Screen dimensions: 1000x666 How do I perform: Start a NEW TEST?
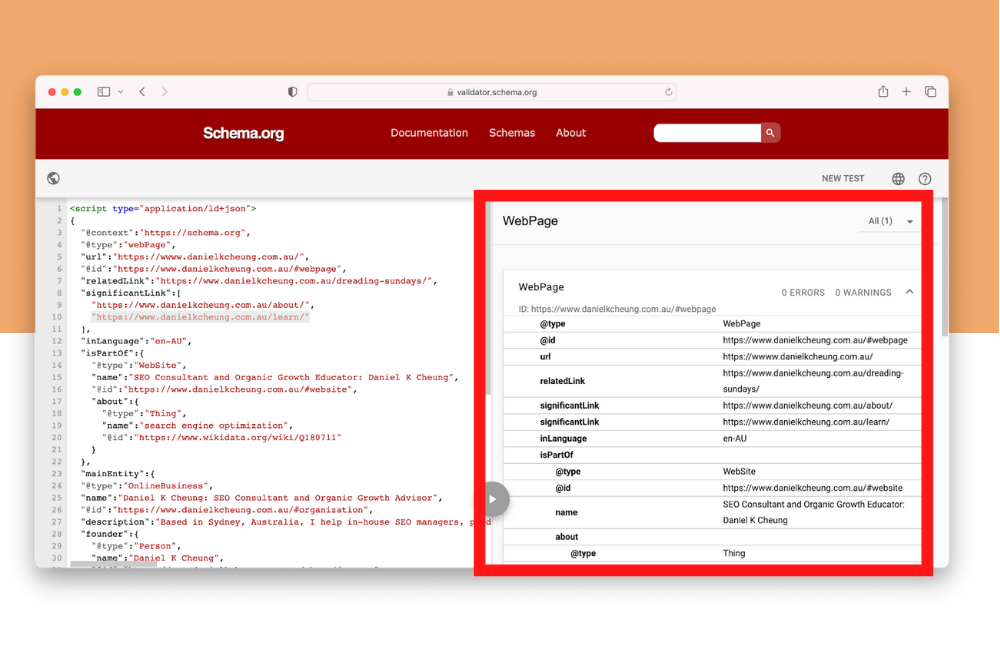click(x=843, y=178)
